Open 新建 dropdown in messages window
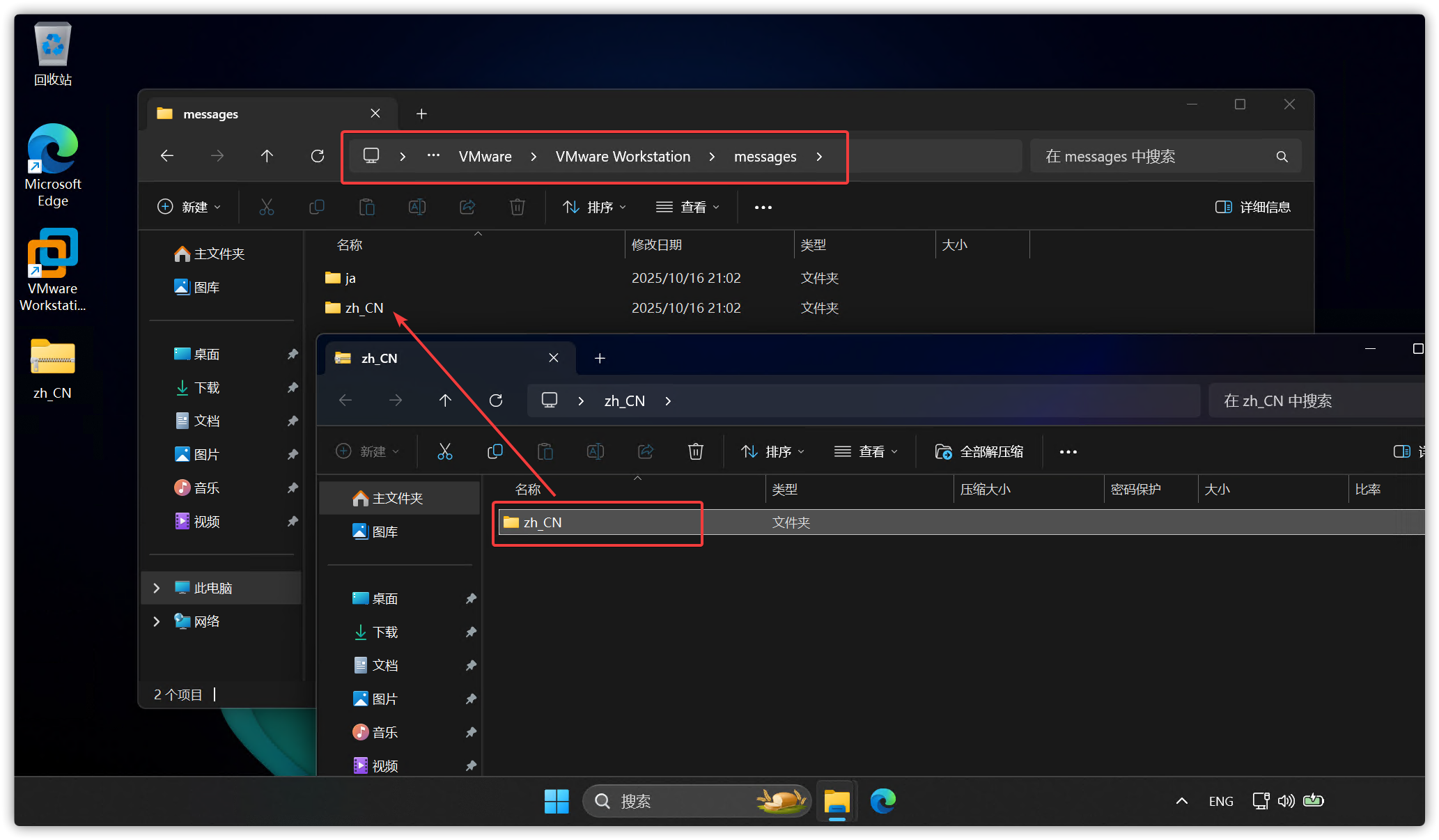1439x840 pixels. click(x=189, y=207)
